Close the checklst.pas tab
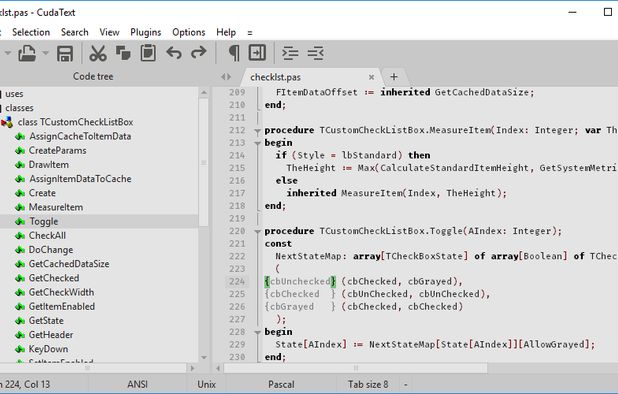 (371, 77)
